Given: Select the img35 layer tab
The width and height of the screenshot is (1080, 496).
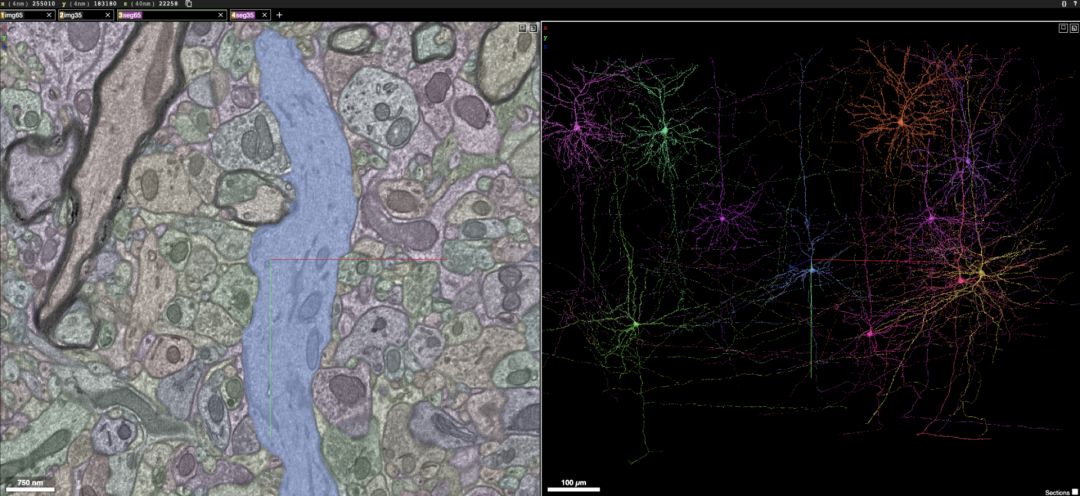Looking at the screenshot, I should [x=85, y=14].
